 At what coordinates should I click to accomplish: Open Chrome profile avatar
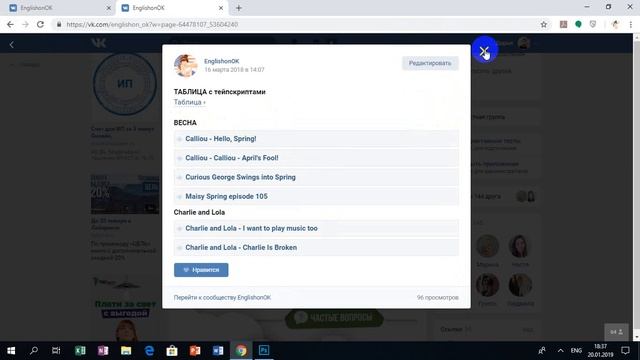(x=616, y=24)
